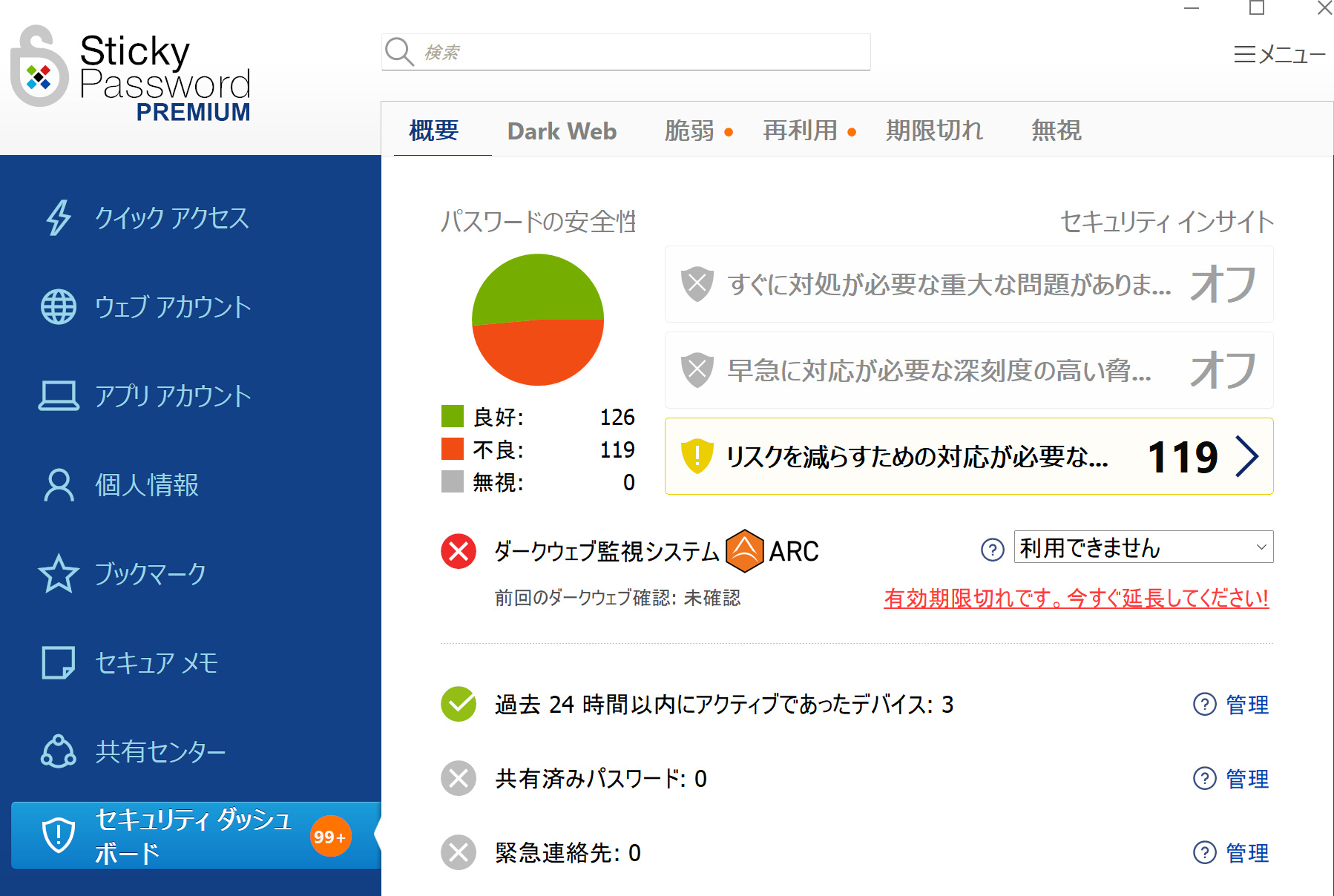
Task: Select App Accounts laptop icon
Action: coord(59,396)
